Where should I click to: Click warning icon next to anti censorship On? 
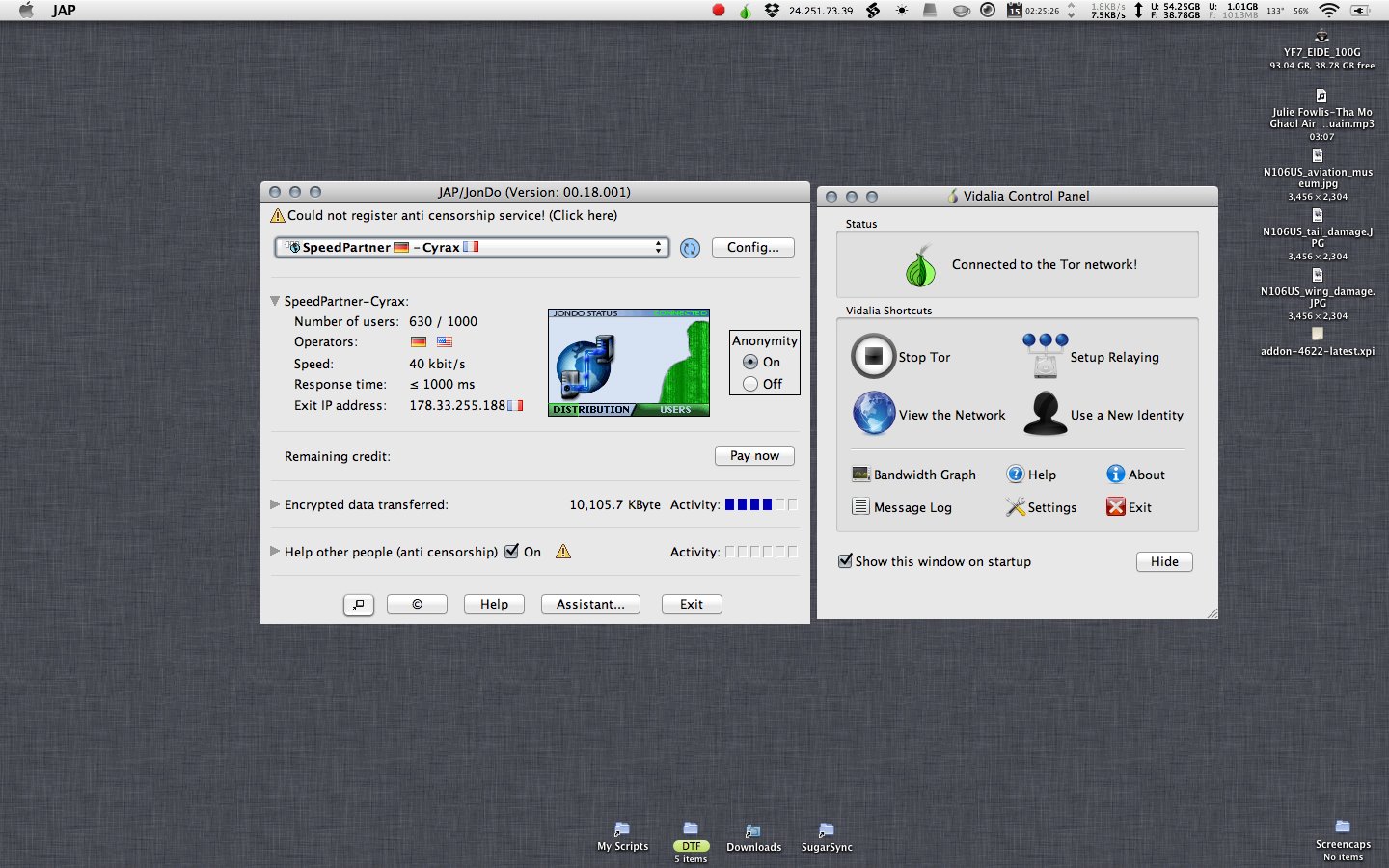[x=563, y=552]
